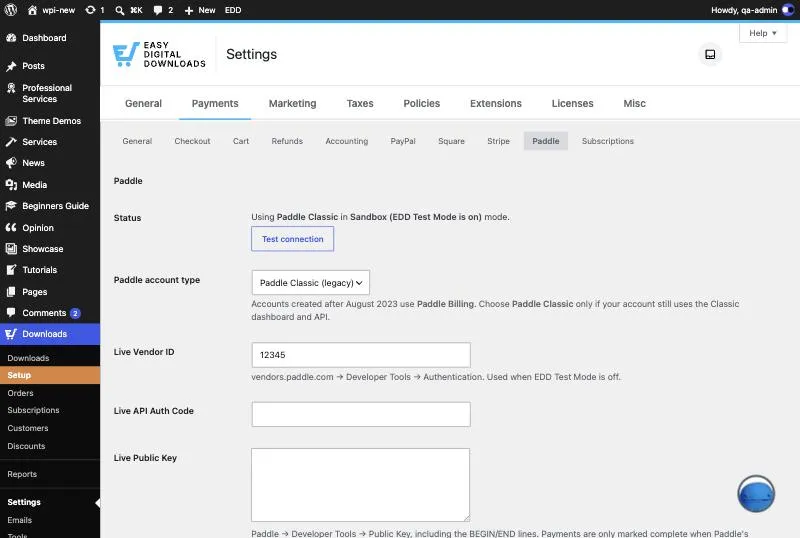Screen dimensions: 800x538
Task: Switch to the Licenses tab
Action: click(x=572, y=103)
